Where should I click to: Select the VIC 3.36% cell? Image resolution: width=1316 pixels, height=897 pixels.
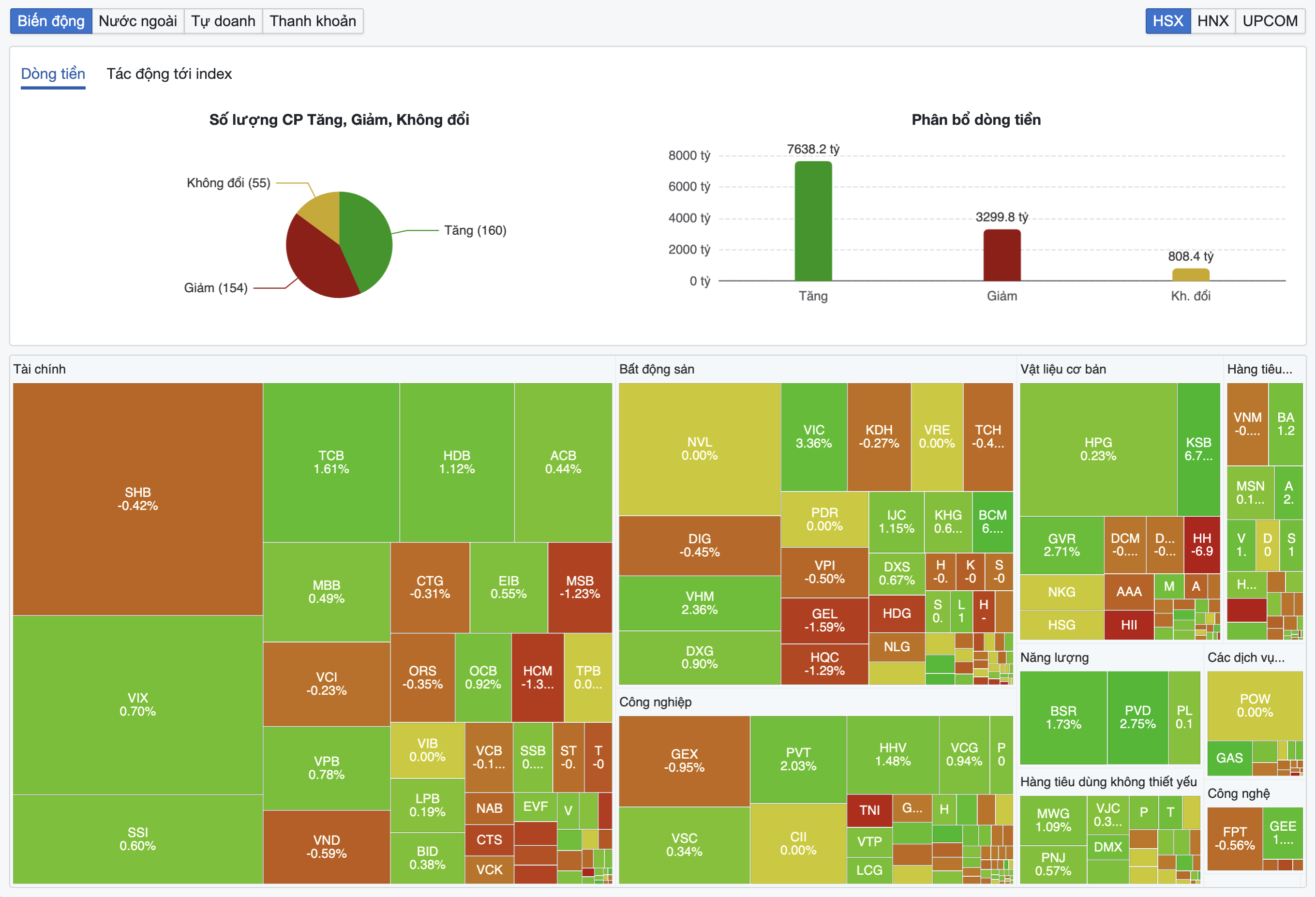[814, 436]
